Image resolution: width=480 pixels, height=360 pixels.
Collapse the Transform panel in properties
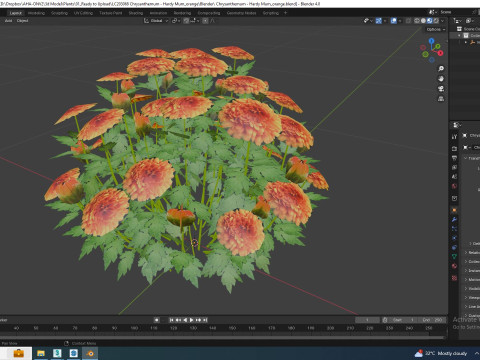(466, 158)
